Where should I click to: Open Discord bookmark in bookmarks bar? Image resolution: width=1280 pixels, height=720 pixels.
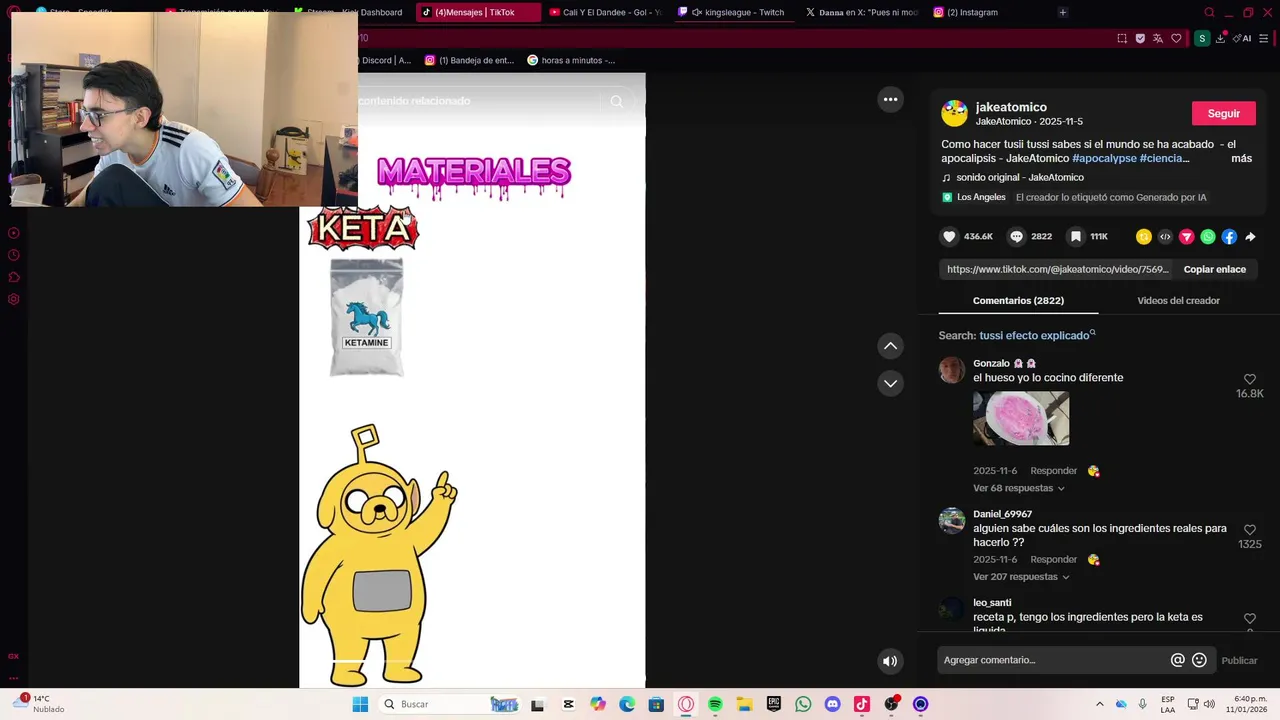pyautogui.click(x=384, y=60)
